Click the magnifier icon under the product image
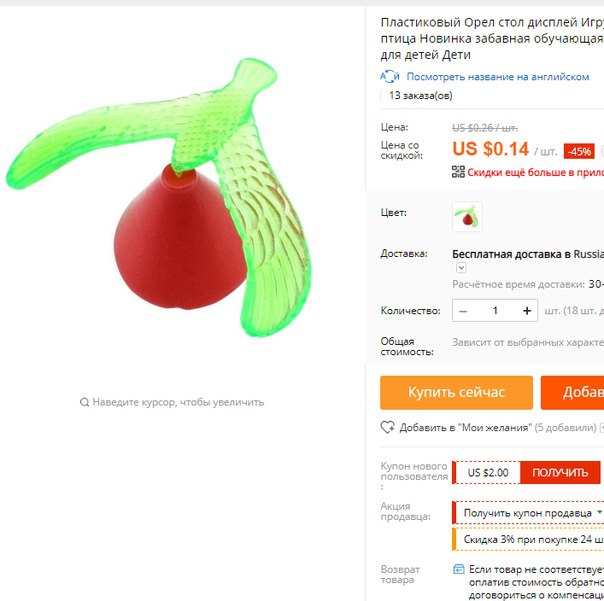Image resolution: width=604 pixels, height=601 pixels. point(84,403)
